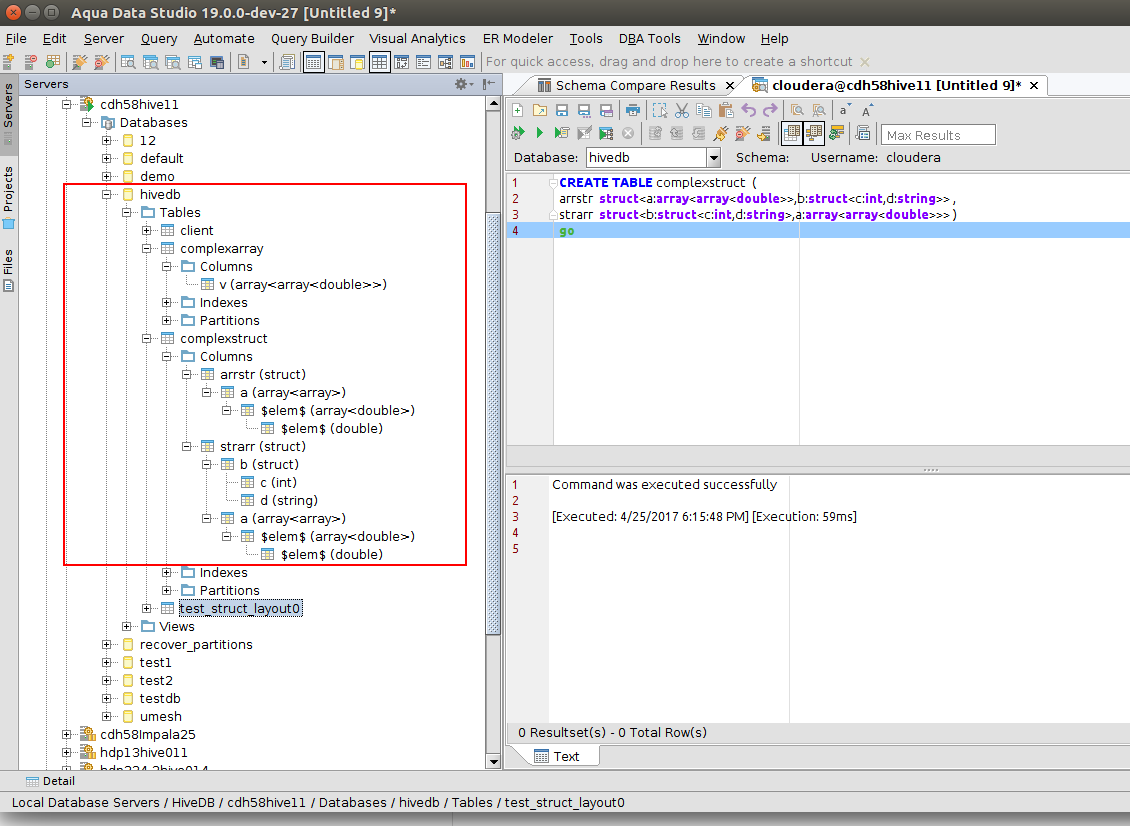This screenshot has height=826, width=1130.
Task: Click the Servers tree scroll up arrow
Action: tap(494, 104)
